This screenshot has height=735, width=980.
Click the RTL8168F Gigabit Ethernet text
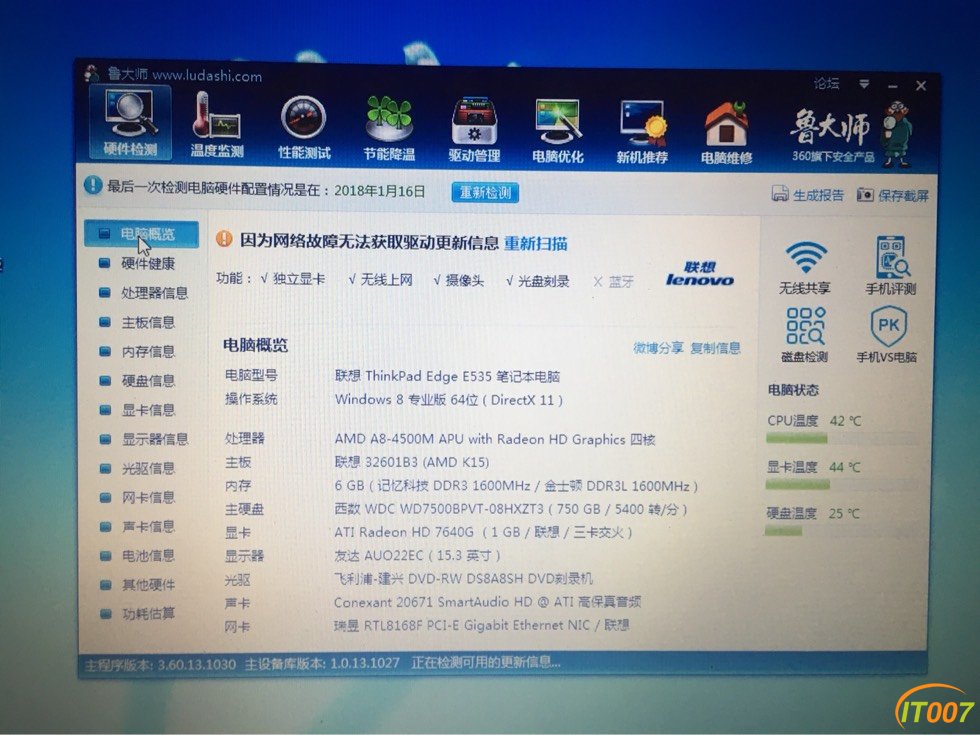click(481, 625)
